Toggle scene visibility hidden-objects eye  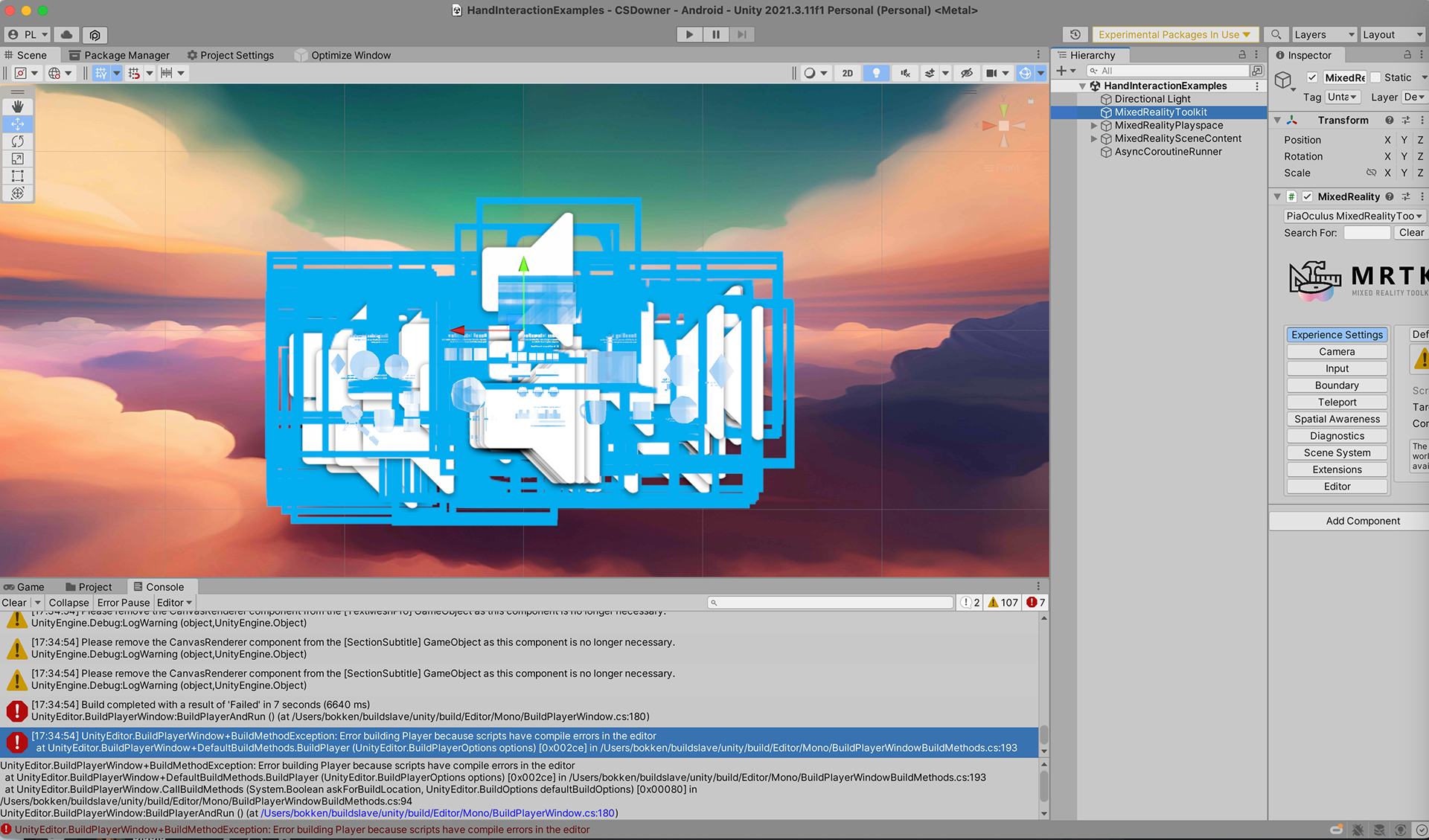tap(966, 73)
